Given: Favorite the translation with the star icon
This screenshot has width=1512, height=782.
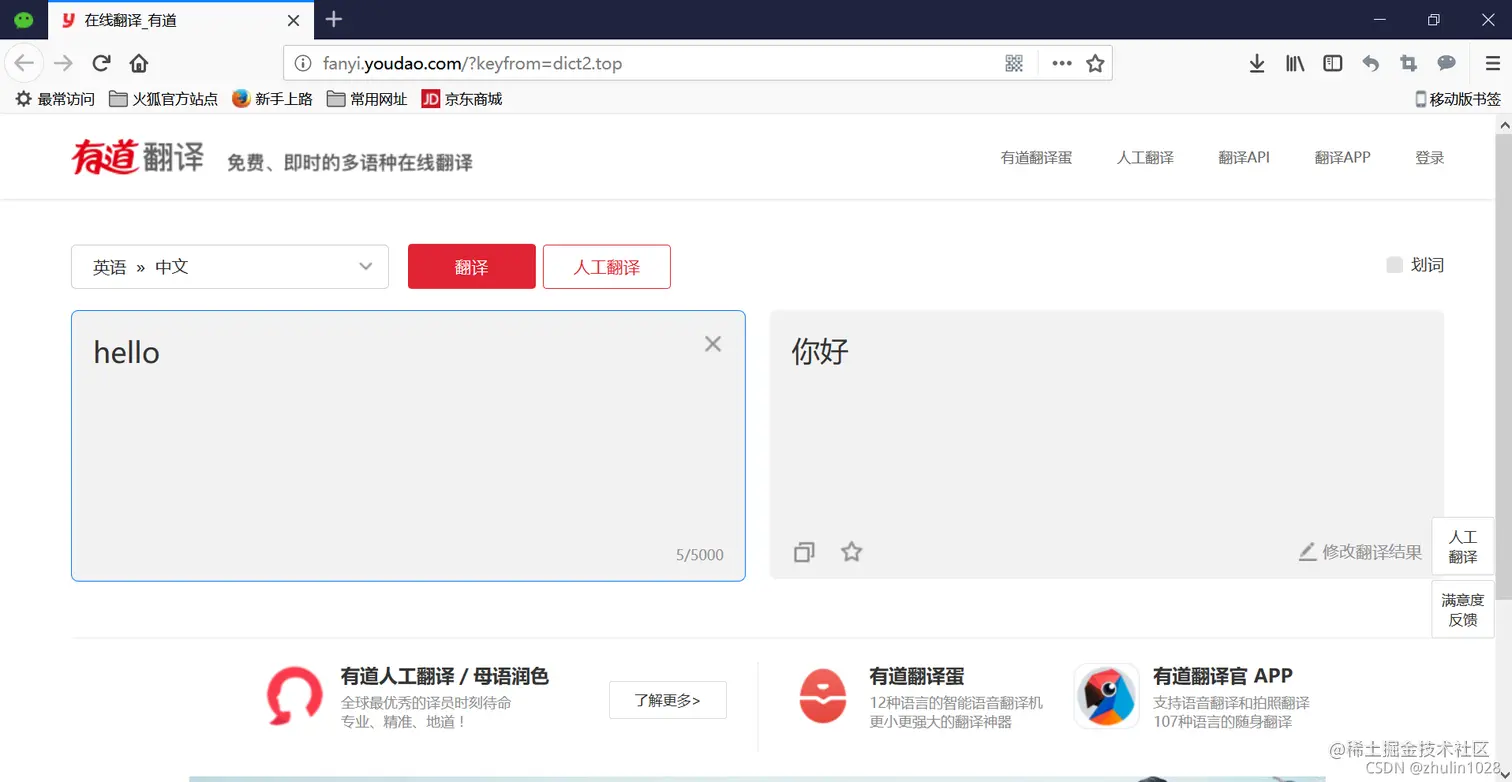Looking at the screenshot, I should coord(851,551).
